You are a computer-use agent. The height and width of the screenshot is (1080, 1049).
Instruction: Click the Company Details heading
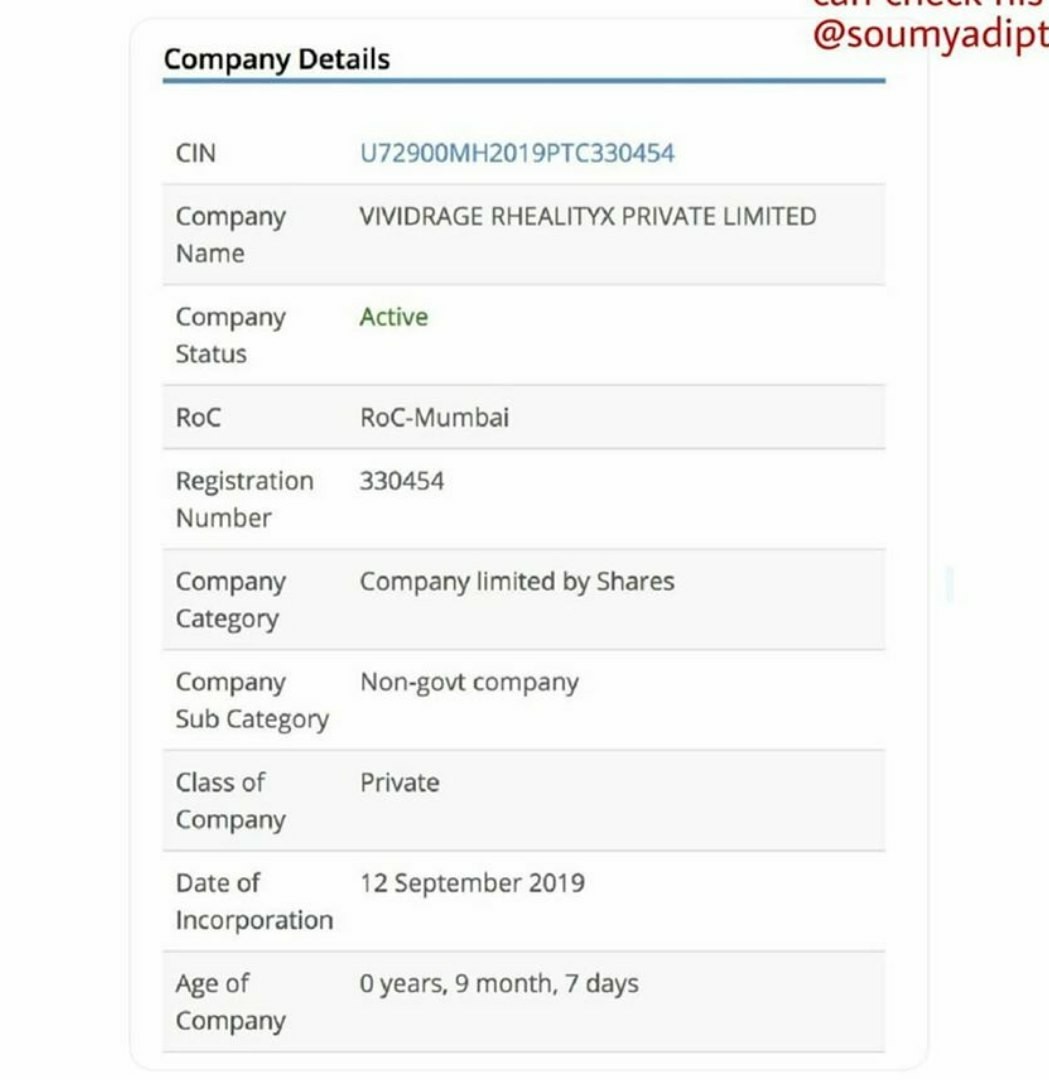tap(277, 59)
